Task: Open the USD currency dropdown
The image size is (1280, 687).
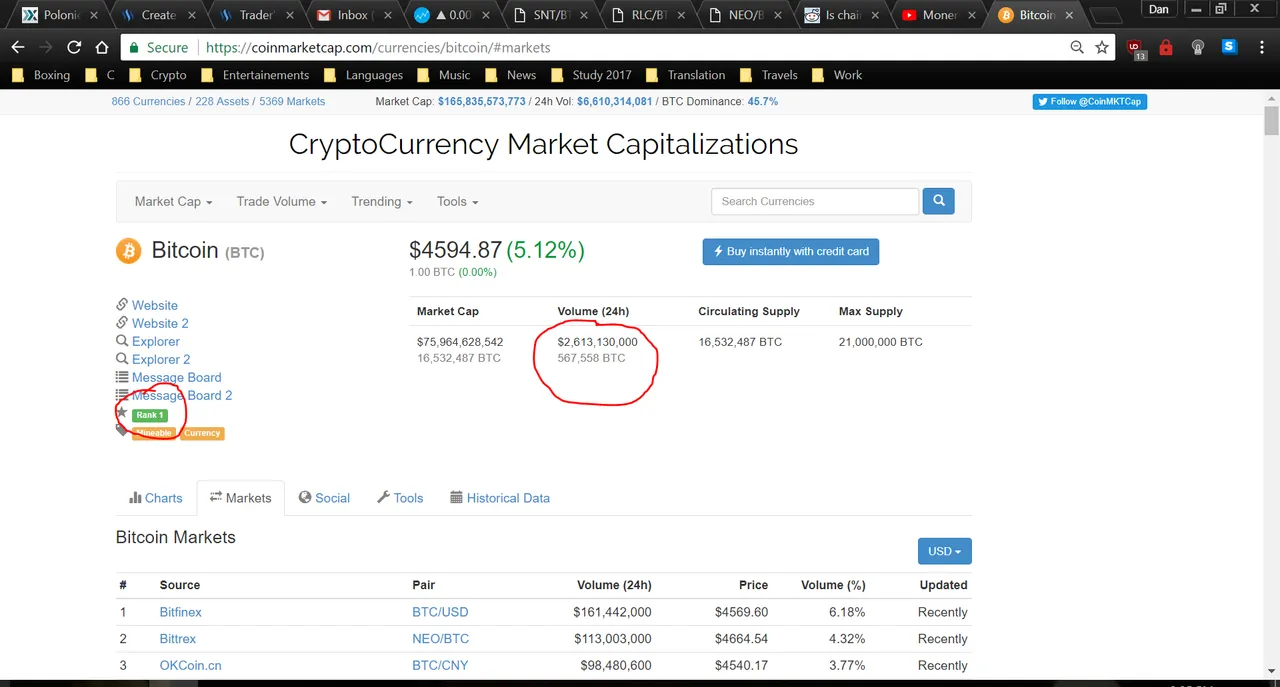Action: pos(944,551)
